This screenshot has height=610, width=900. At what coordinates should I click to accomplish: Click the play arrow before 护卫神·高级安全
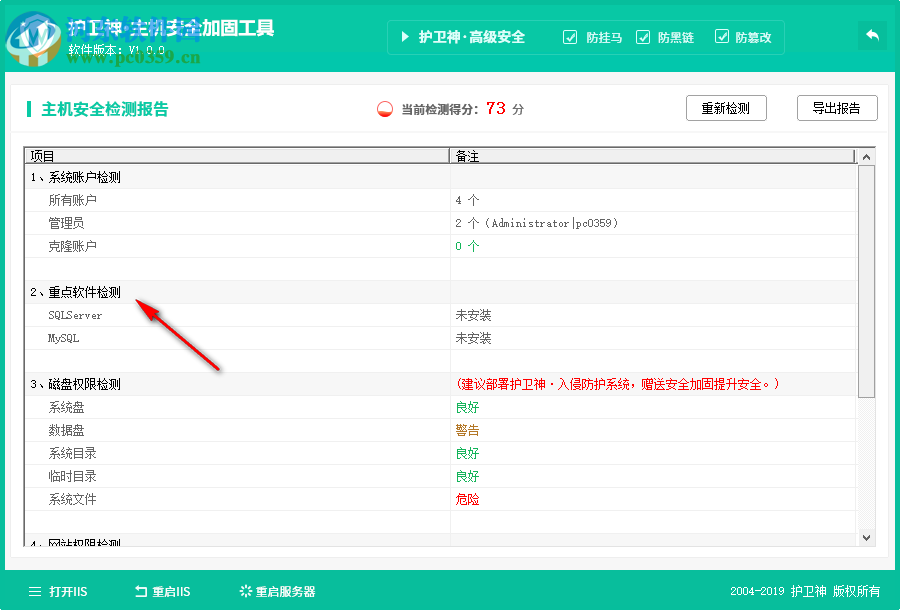click(x=406, y=37)
